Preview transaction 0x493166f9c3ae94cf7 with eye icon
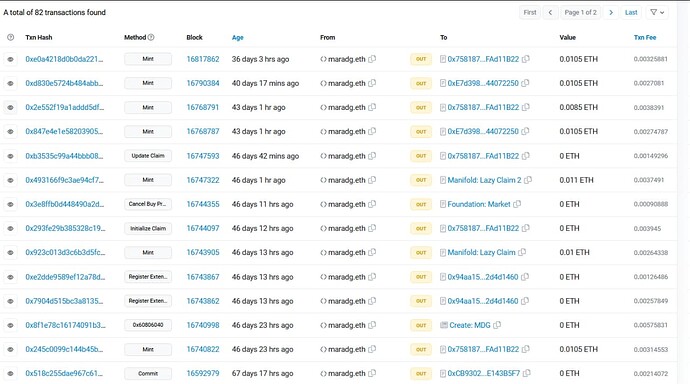This screenshot has width=690, height=384. [11, 180]
